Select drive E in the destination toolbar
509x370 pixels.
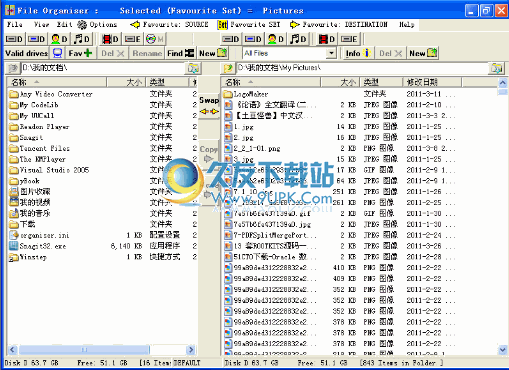349,39
